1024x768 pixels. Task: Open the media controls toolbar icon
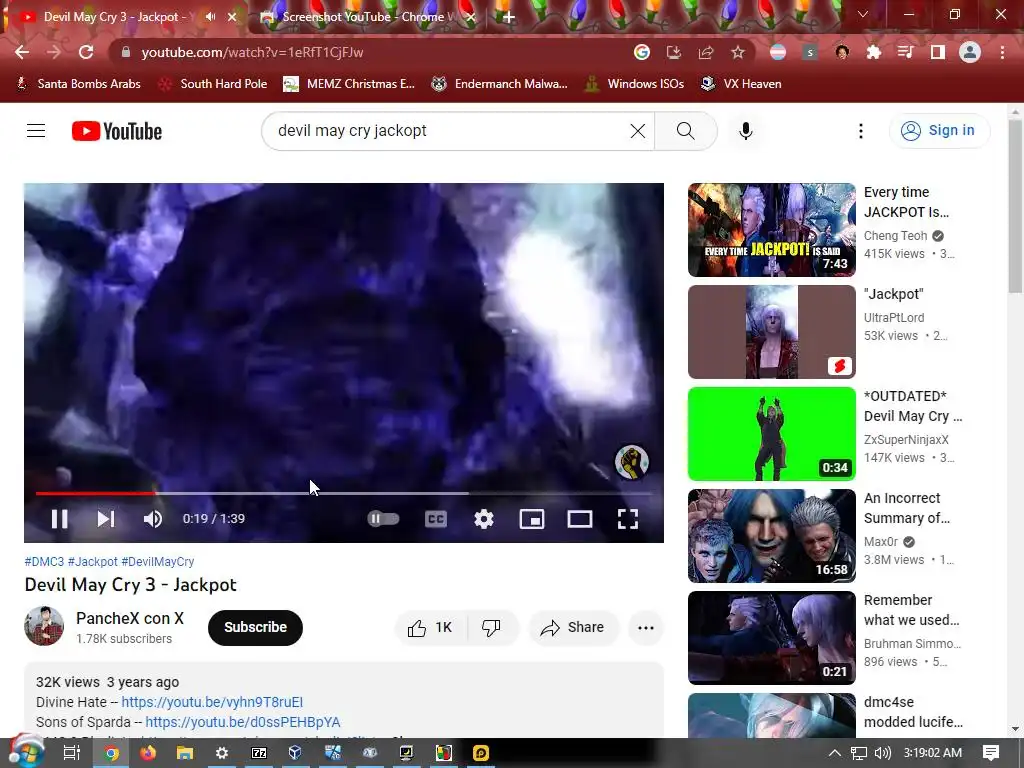[x=905, y=52]
